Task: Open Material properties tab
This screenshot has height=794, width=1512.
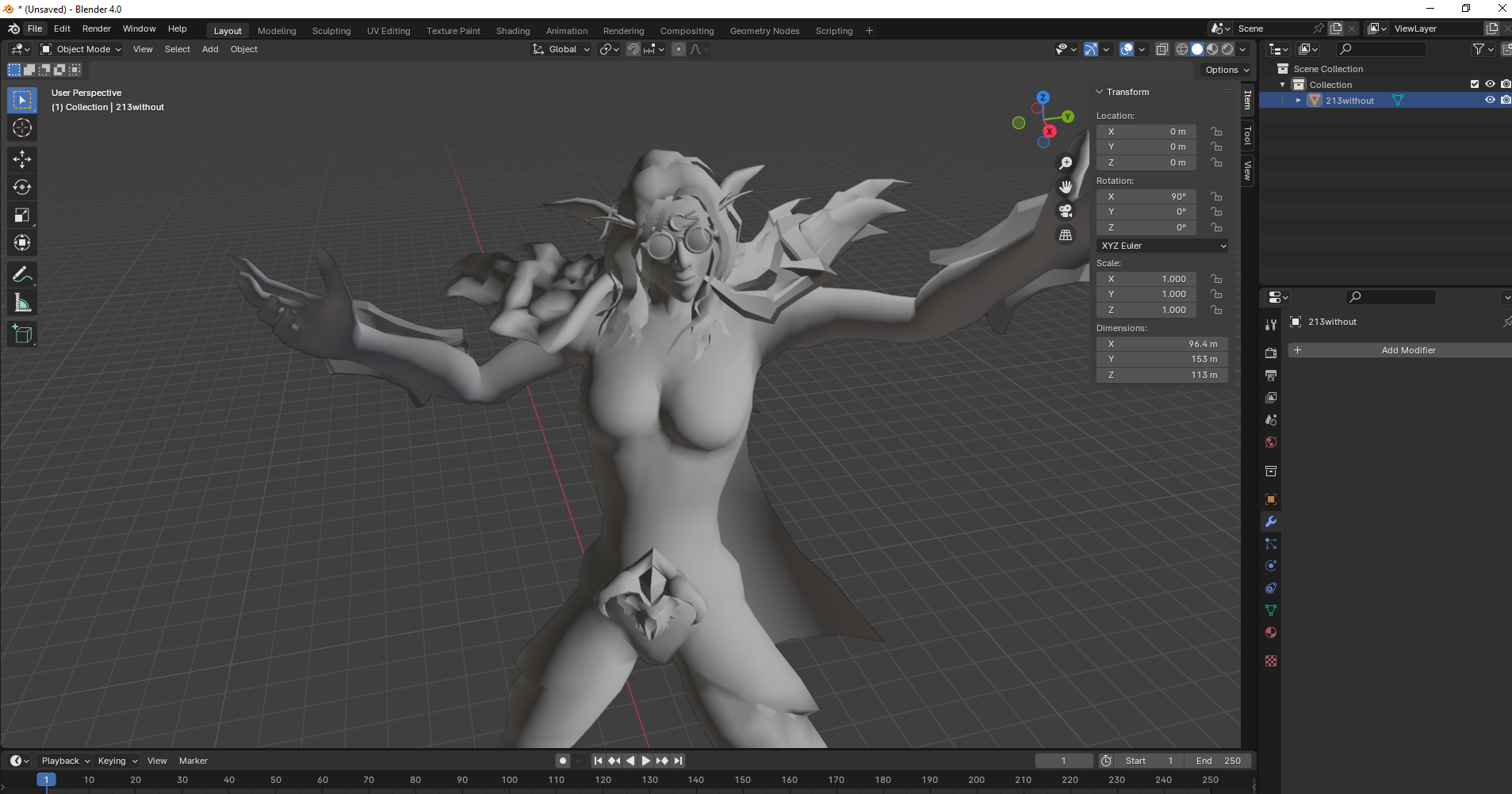Action: click(x=1271, y=632)
